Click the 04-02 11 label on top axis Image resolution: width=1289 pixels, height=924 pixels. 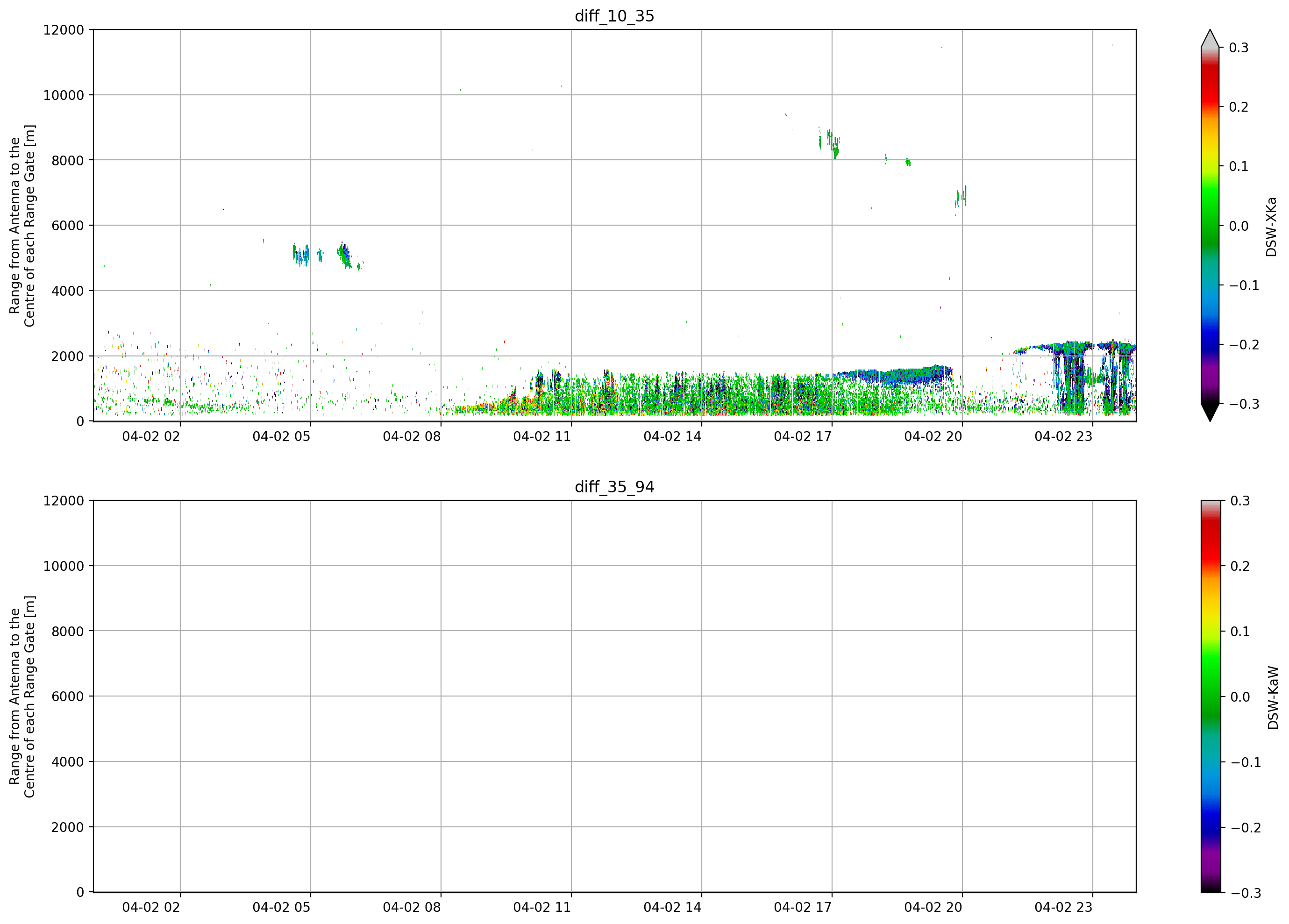[x=541, y=436]
